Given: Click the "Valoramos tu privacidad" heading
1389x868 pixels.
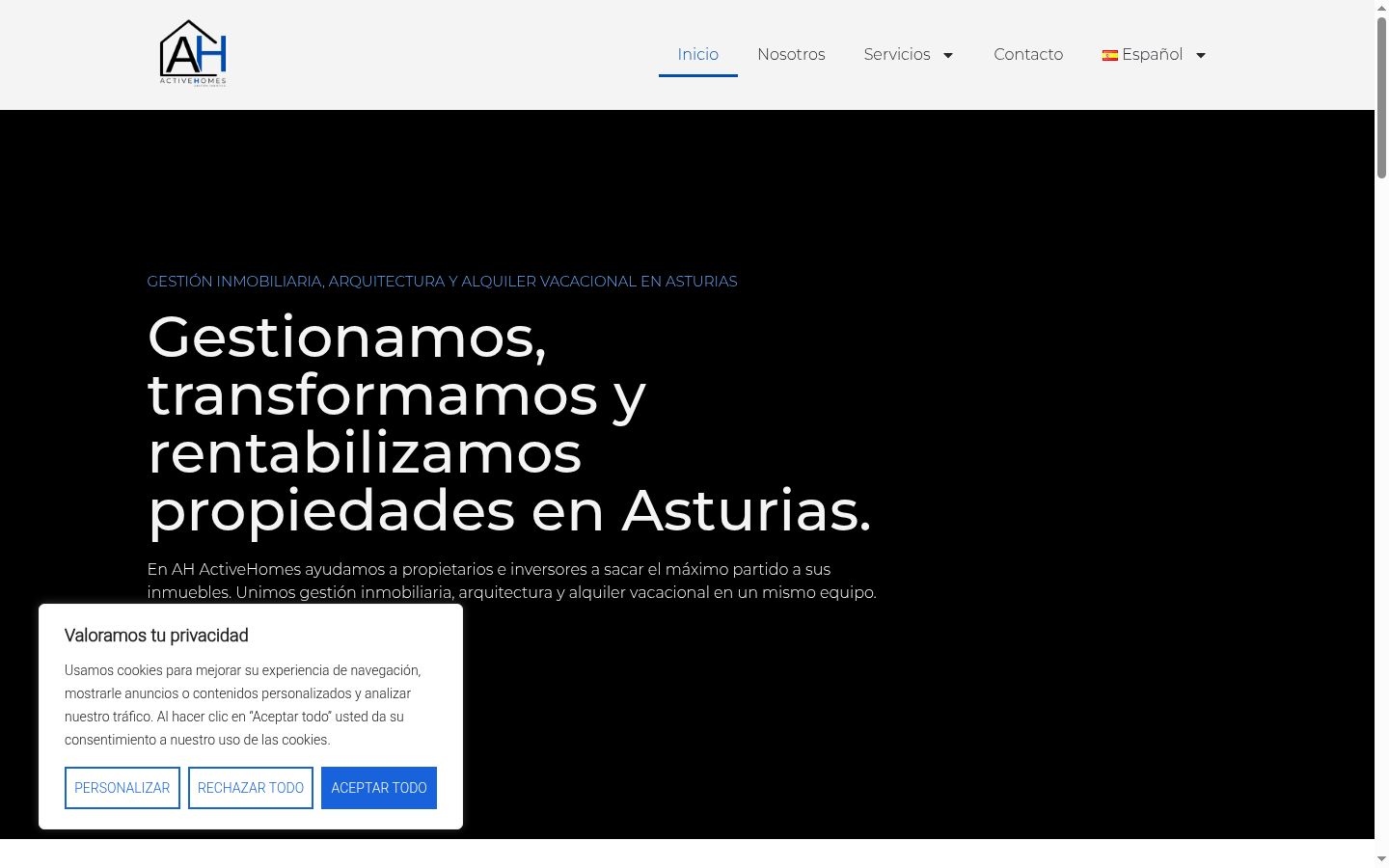Looking at the screenshot, I should (156, 636).
